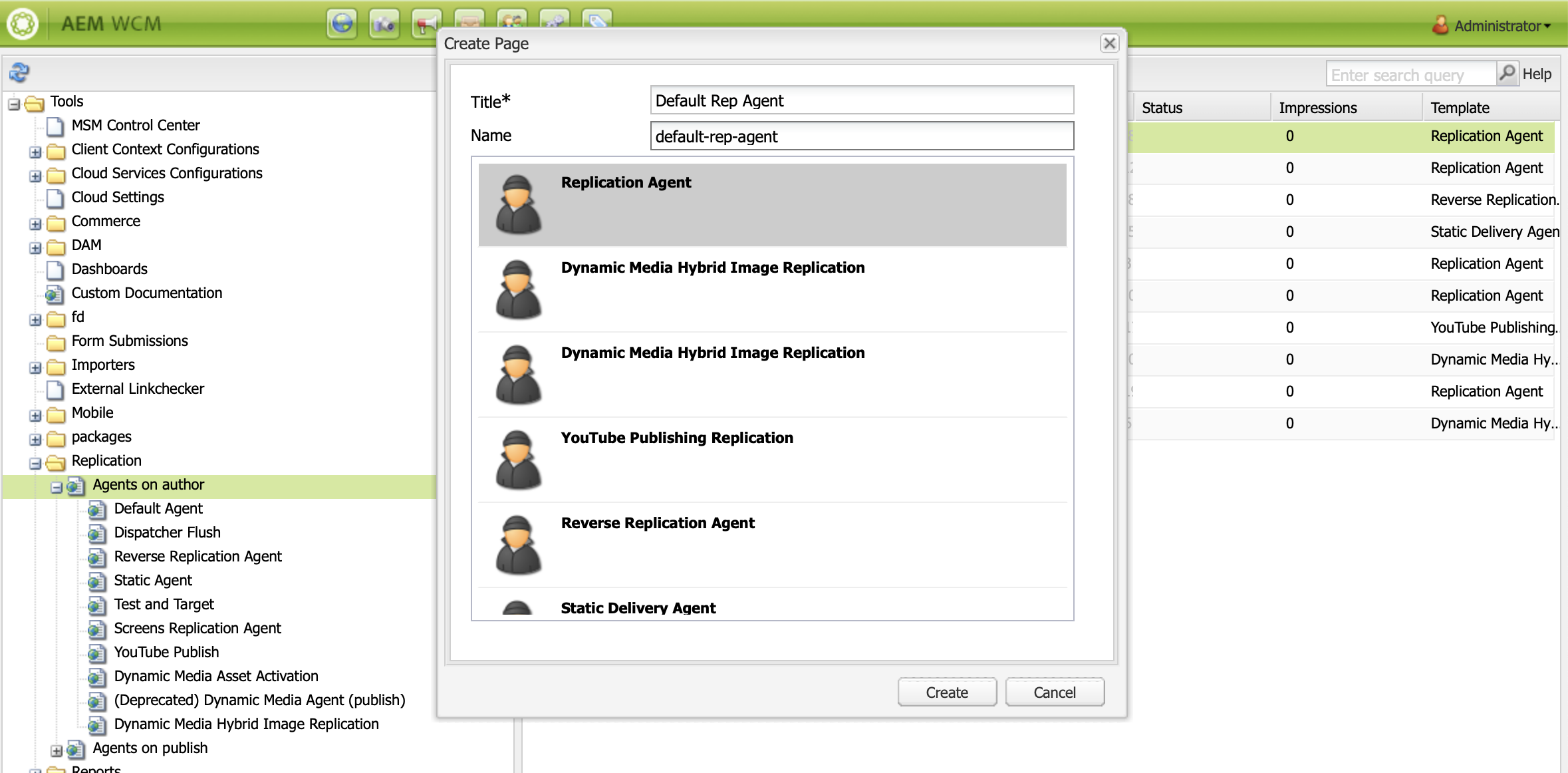Click the AEM logo icon

point(23,24)
